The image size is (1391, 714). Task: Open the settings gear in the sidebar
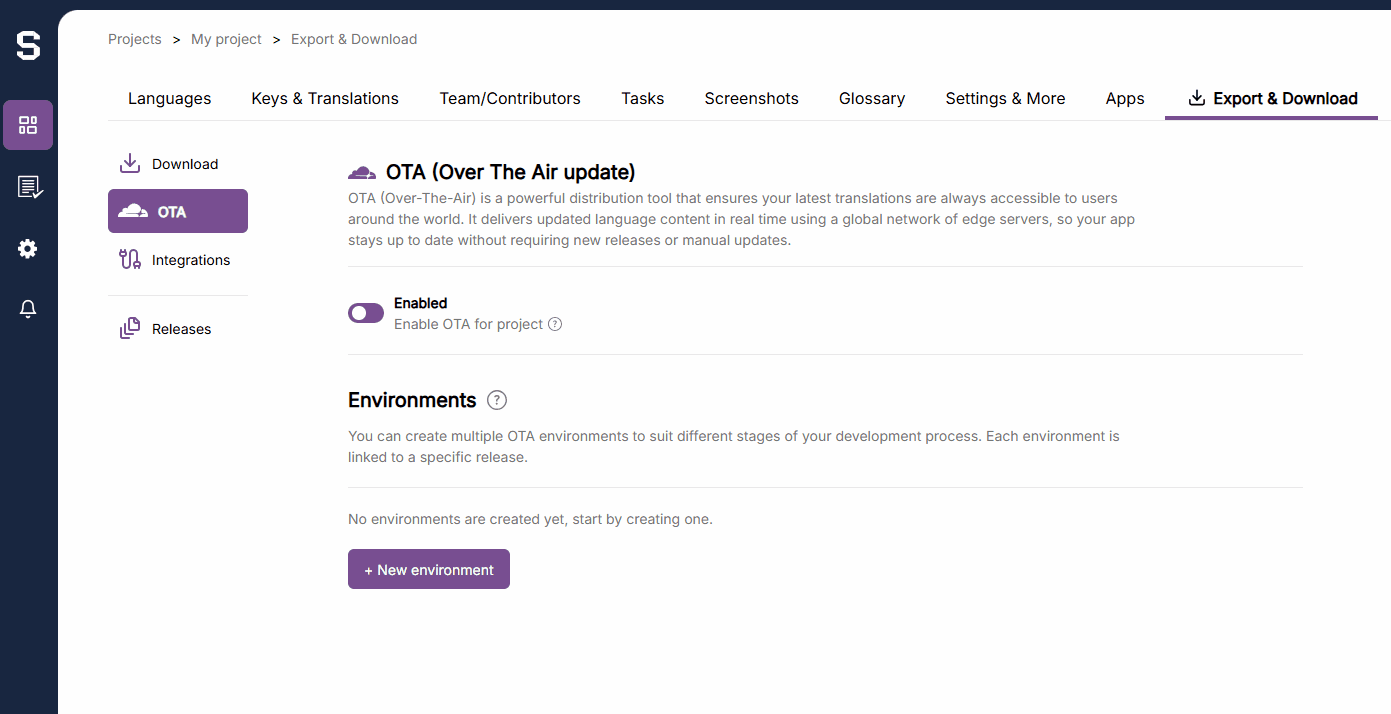[28, 249]
